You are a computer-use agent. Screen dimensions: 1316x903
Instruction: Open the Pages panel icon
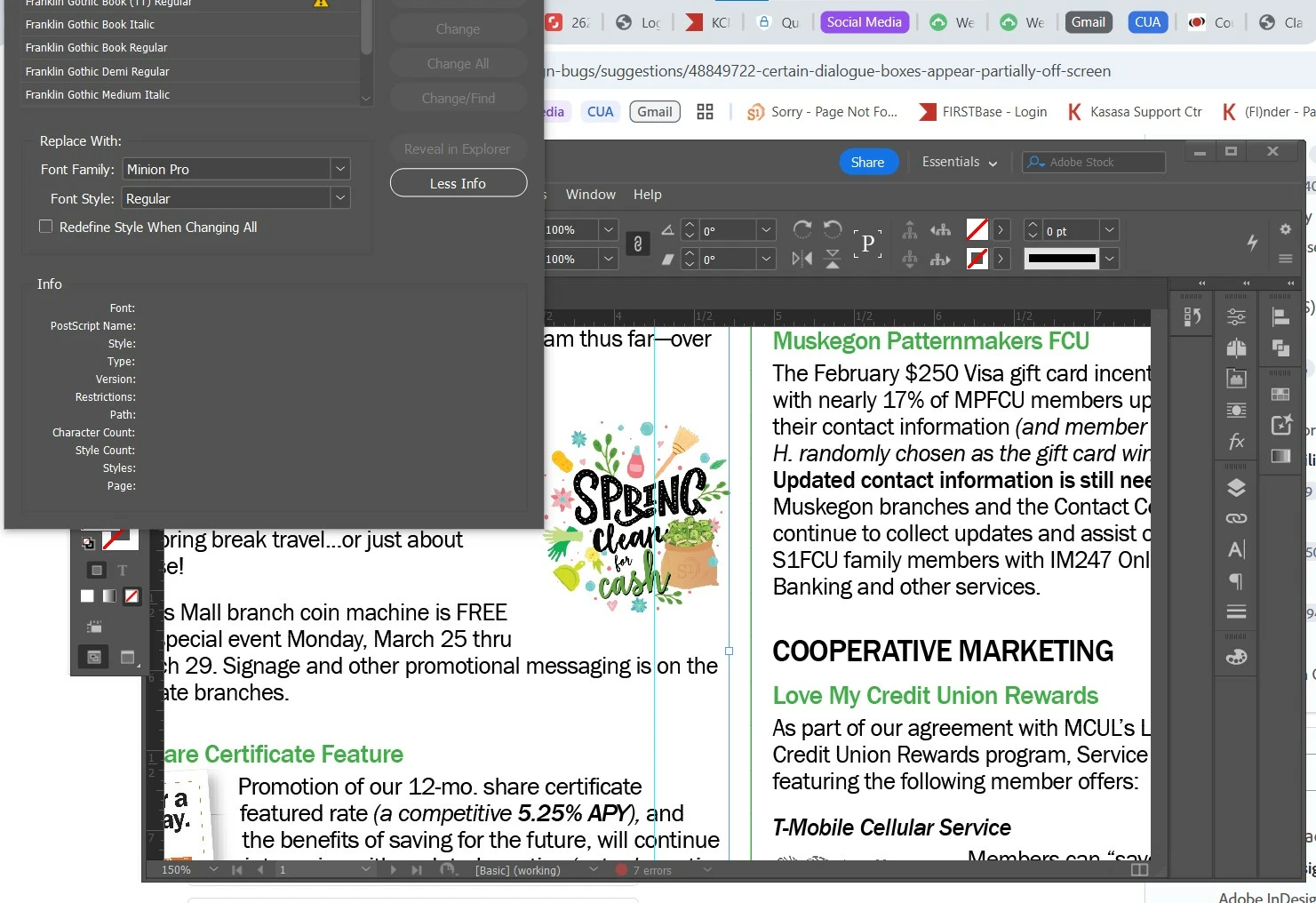(1236, 348)
